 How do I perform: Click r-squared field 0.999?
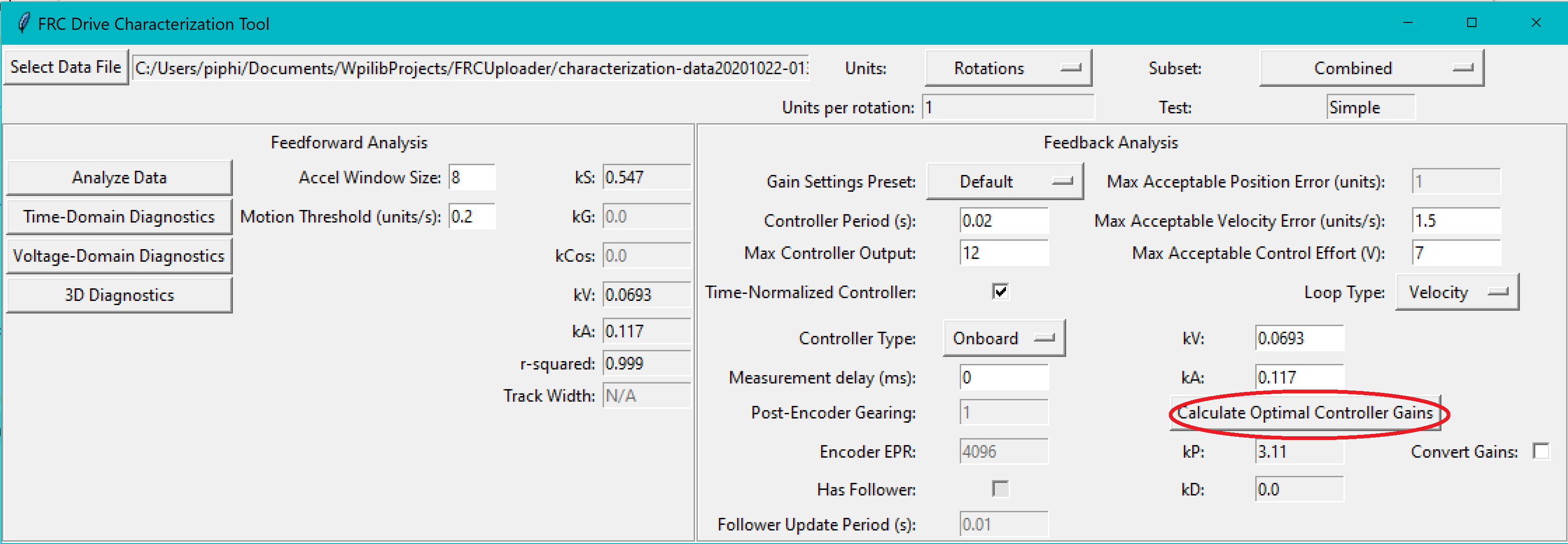647,364
